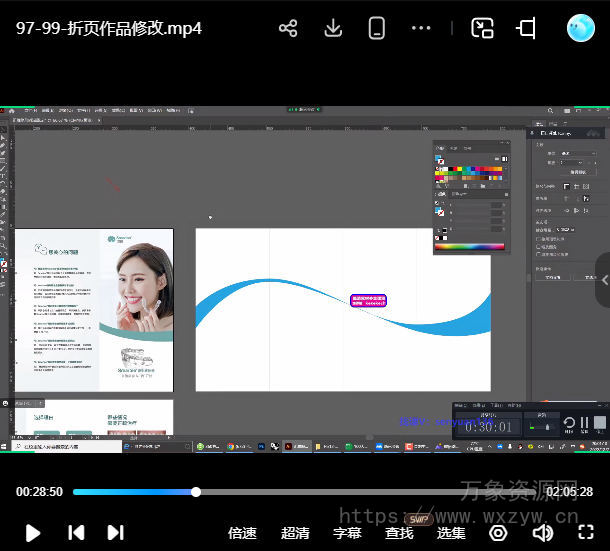Image resolution: width=610 pixels, height=551 pixels.
Task: Click the circular target icon beside 选集
Action: (498, 533)
